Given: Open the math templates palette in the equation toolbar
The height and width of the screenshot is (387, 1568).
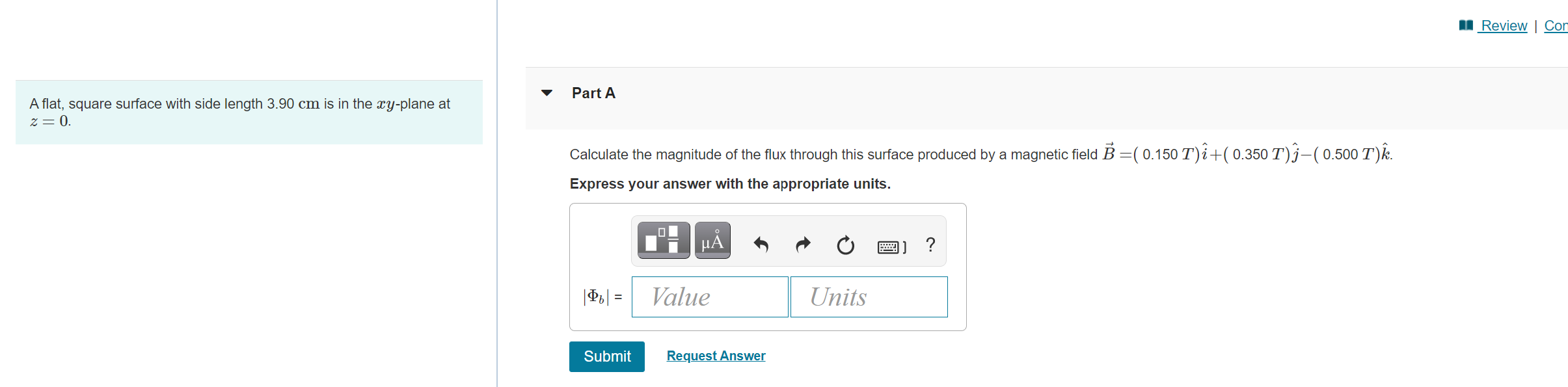Looking at the screenshot, I should (x=662, y=240).
